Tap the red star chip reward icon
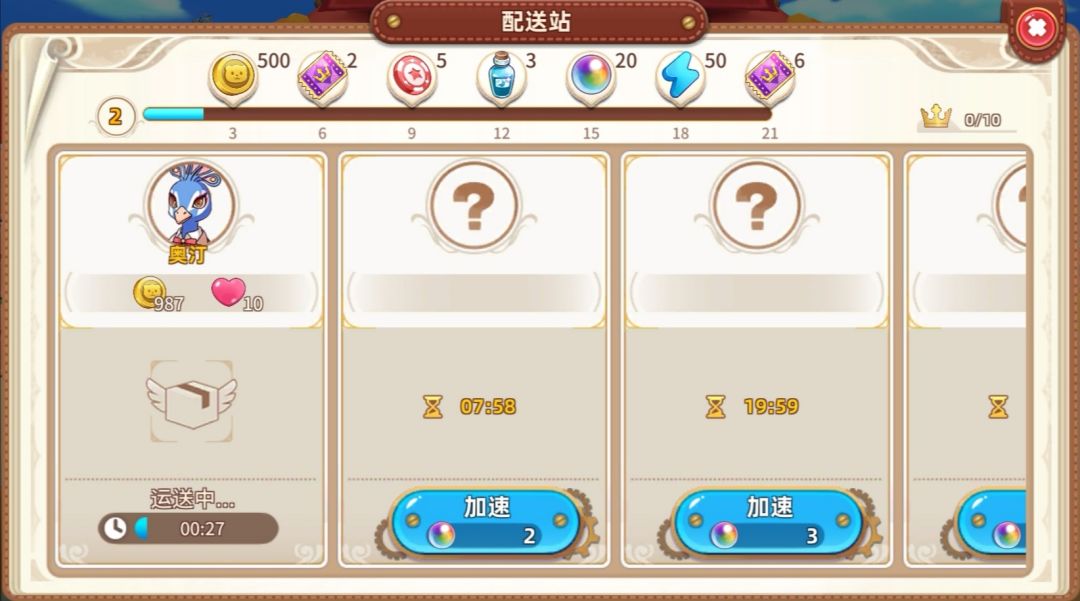 [x=411, y=76]
